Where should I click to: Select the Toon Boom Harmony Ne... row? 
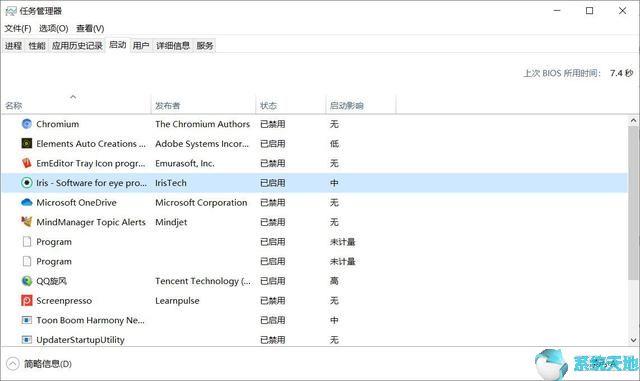point(314,320)
